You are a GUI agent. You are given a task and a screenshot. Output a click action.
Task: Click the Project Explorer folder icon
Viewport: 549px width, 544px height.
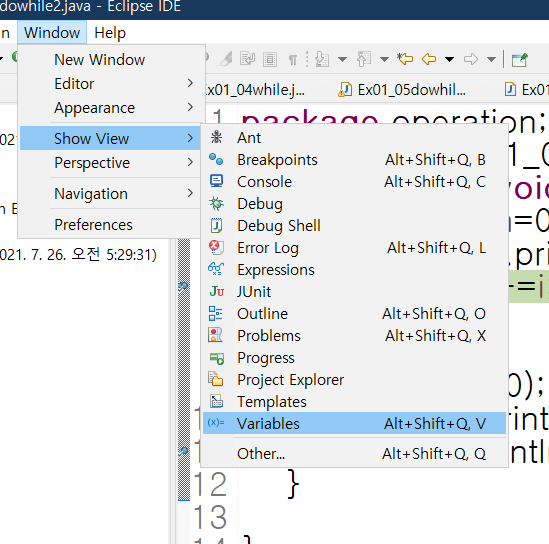pos(216,379)
